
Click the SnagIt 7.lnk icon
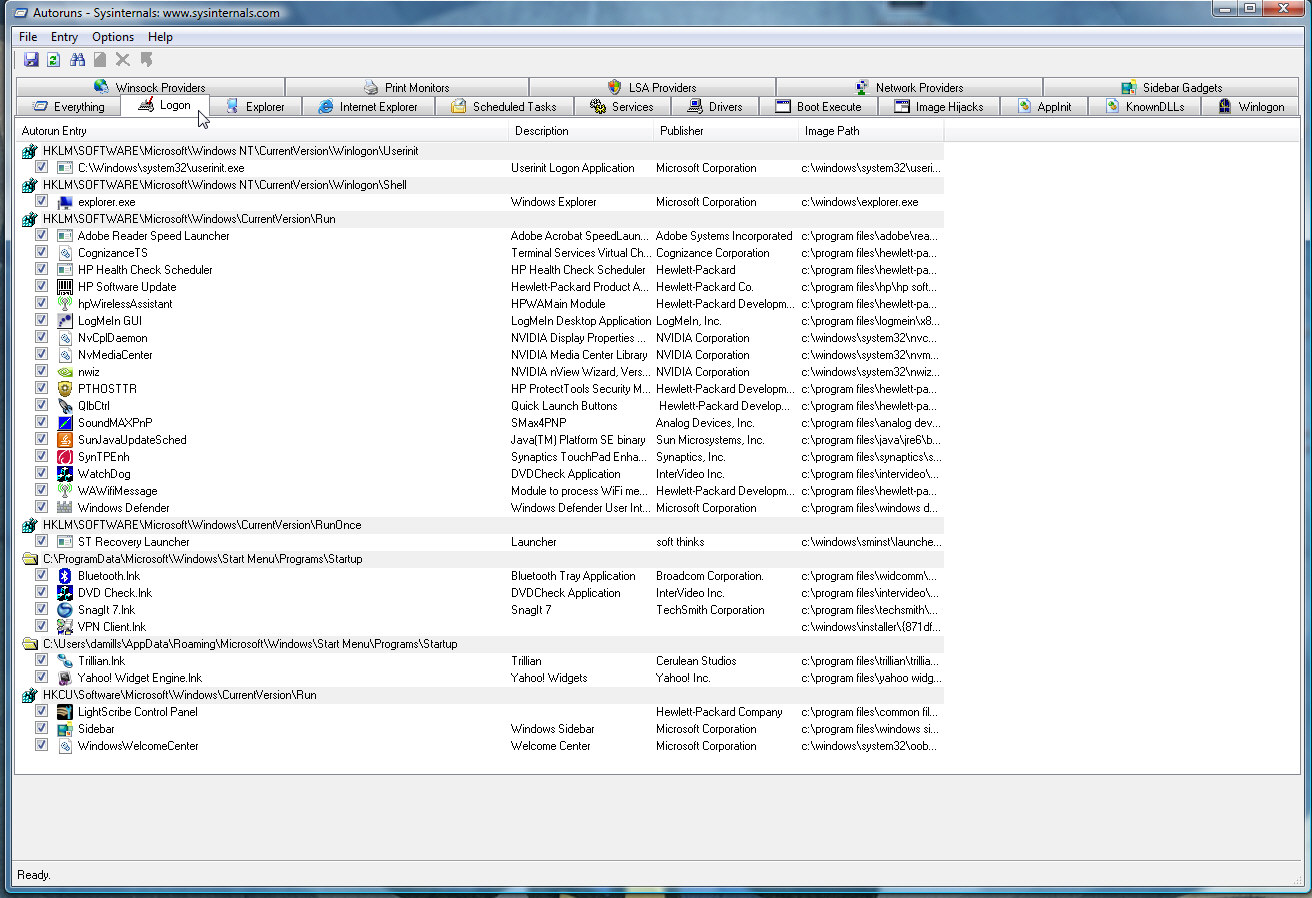(x=65, y=610)
